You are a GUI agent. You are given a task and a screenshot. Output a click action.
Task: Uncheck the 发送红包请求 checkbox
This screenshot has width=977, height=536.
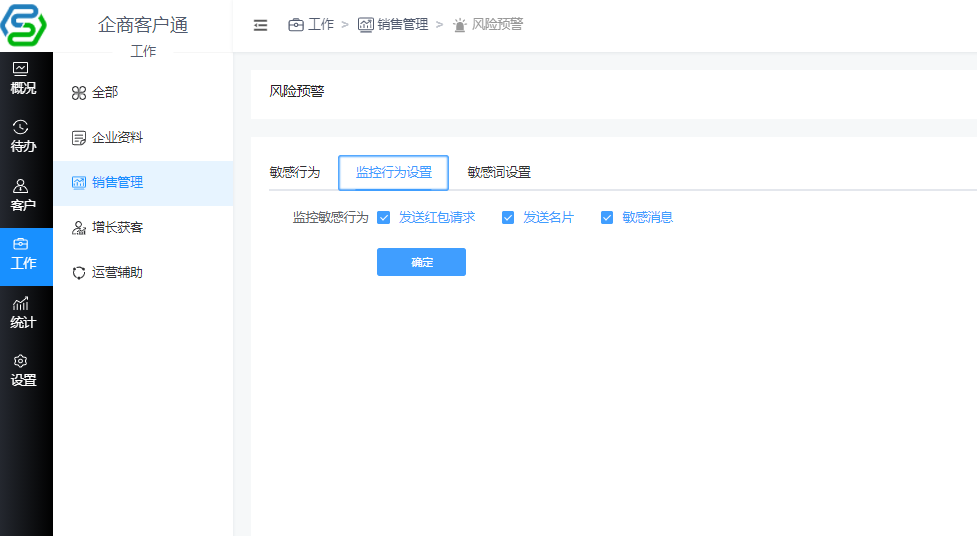(384, 218)
